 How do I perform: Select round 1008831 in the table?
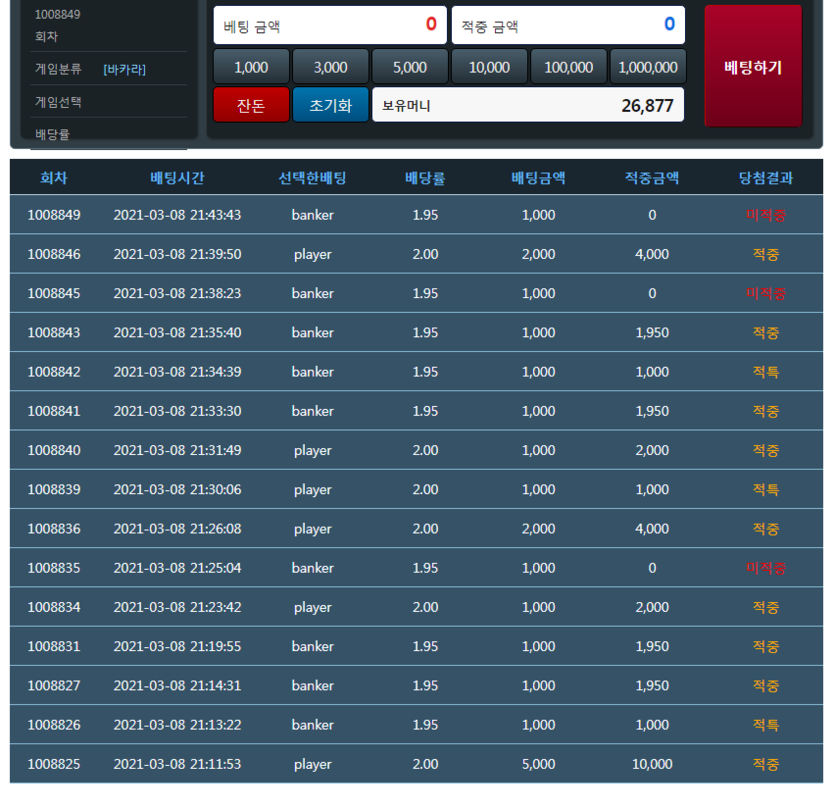[54, 647]
